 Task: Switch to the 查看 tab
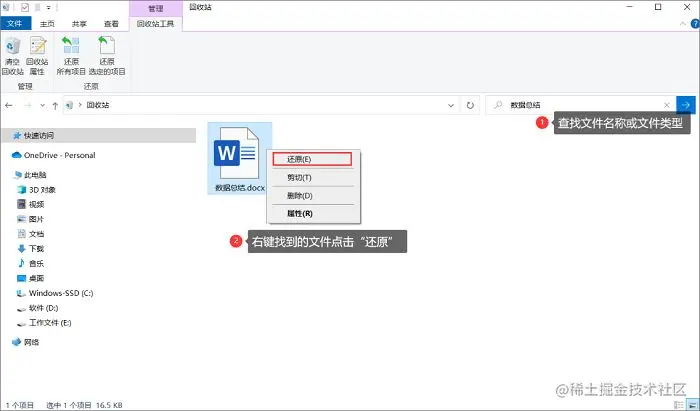111,24
